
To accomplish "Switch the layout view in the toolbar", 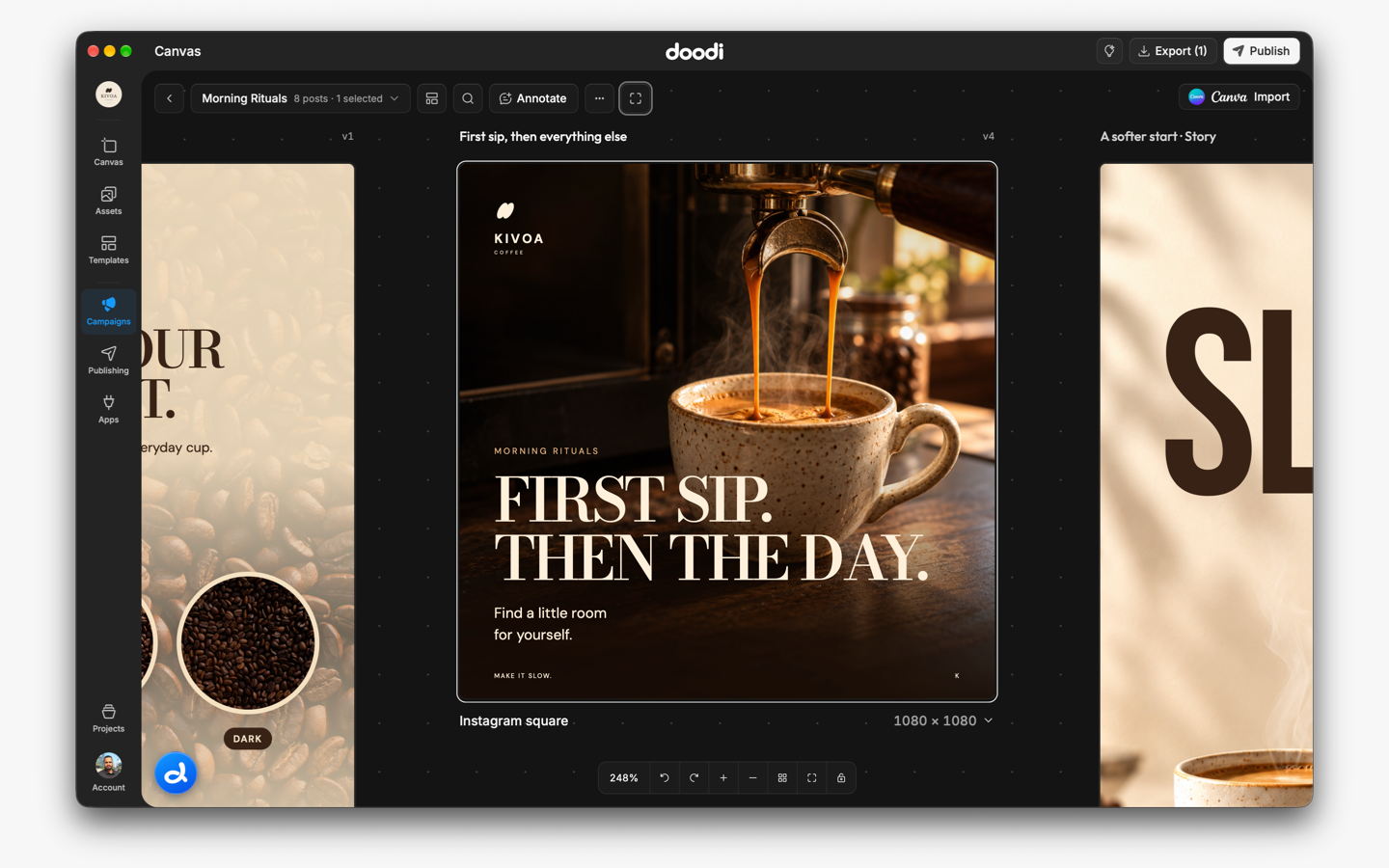I will (432, 98).
